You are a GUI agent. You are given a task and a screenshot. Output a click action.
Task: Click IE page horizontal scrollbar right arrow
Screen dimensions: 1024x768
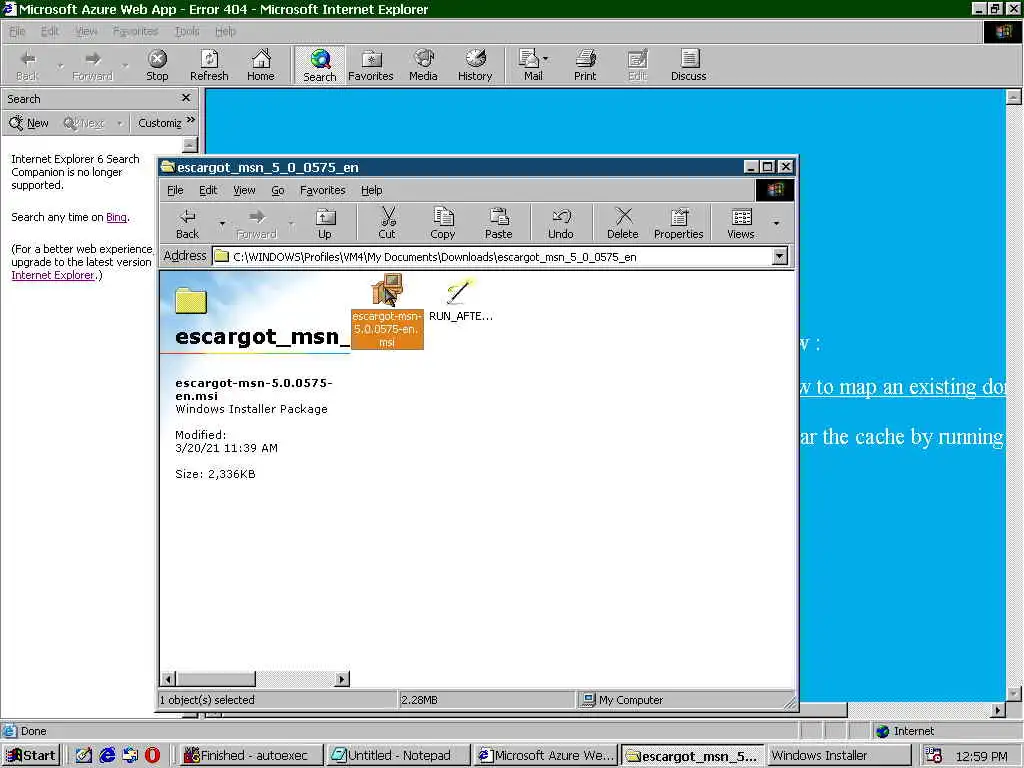(x=998, y=710)
